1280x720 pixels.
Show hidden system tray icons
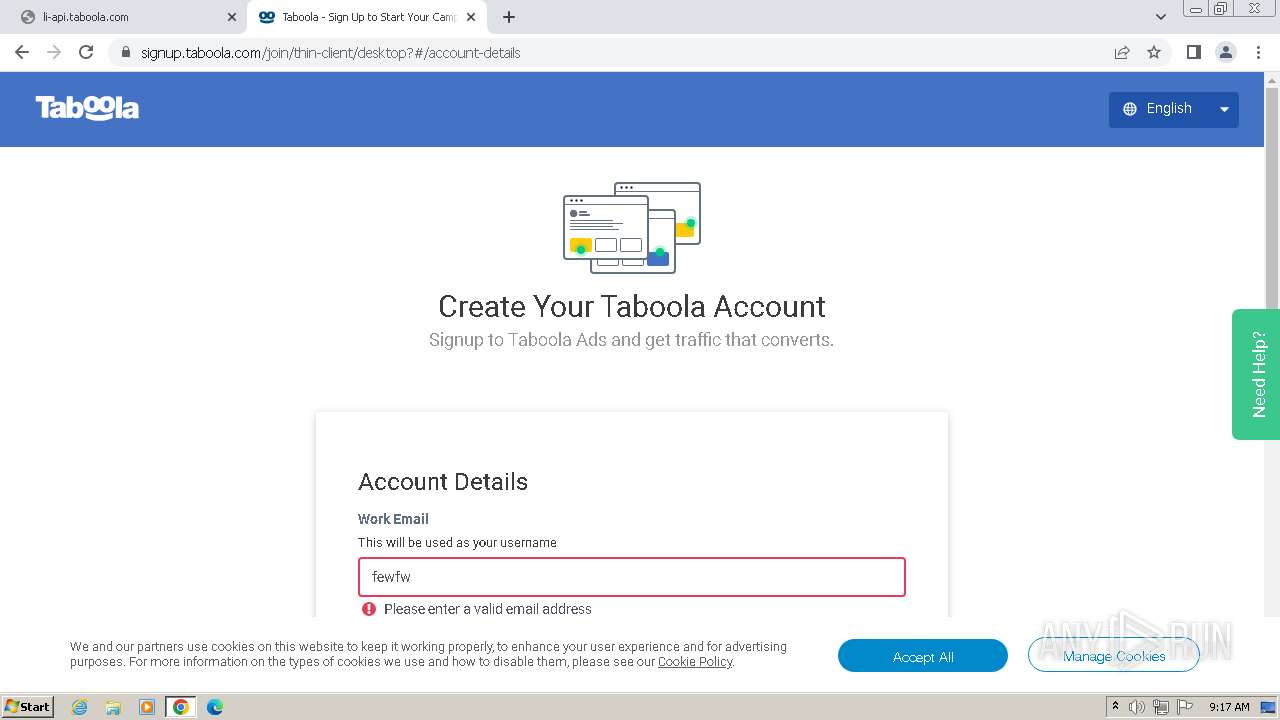click(x=1116, y=707)
